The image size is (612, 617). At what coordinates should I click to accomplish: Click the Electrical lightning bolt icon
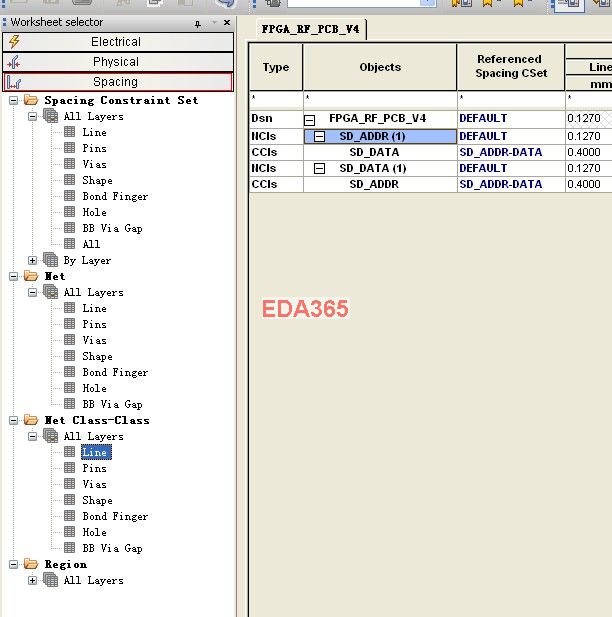(x=15, y=42)
